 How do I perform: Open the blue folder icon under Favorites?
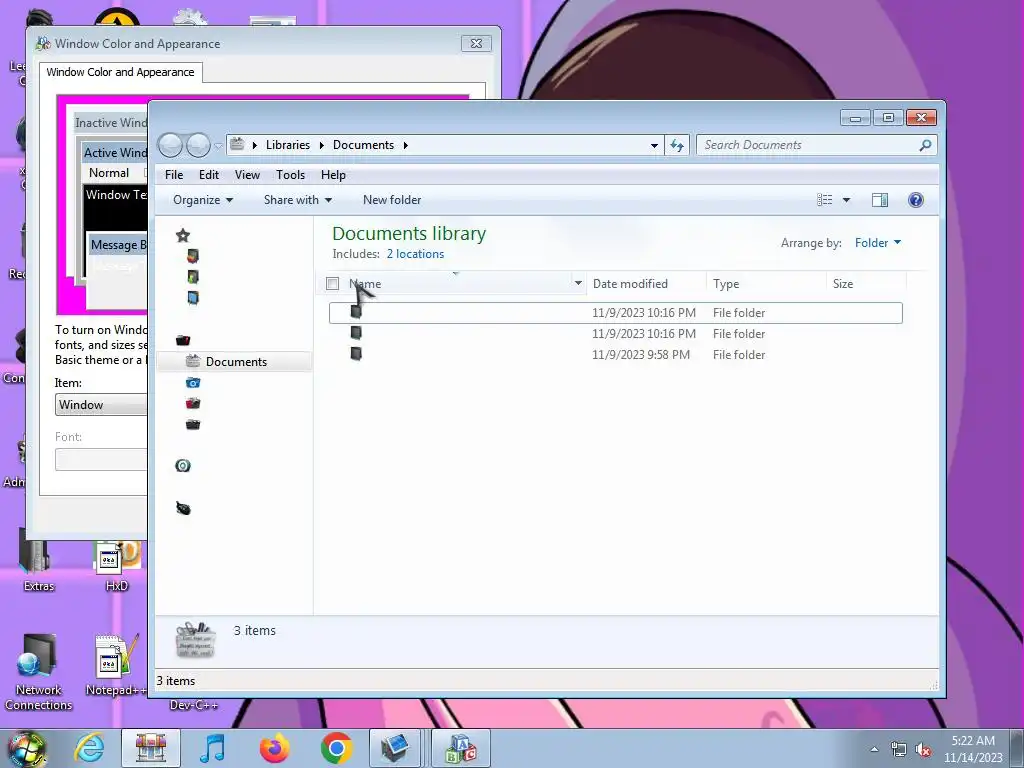(193, 298)
